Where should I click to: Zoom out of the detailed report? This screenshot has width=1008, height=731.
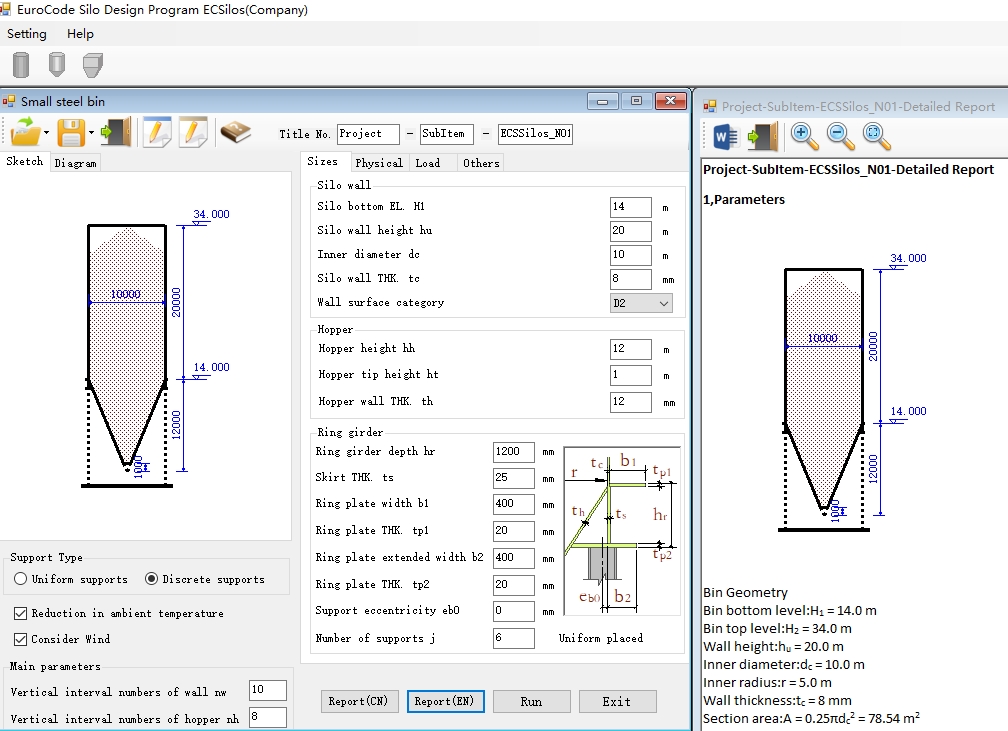[840, 136]
